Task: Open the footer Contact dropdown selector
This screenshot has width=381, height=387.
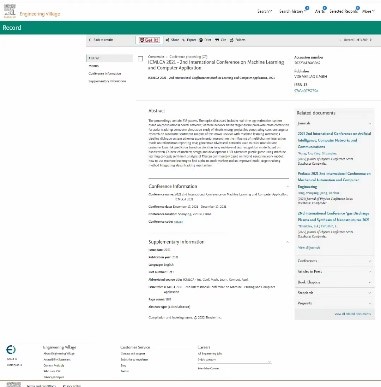Action: click(235, 360)
